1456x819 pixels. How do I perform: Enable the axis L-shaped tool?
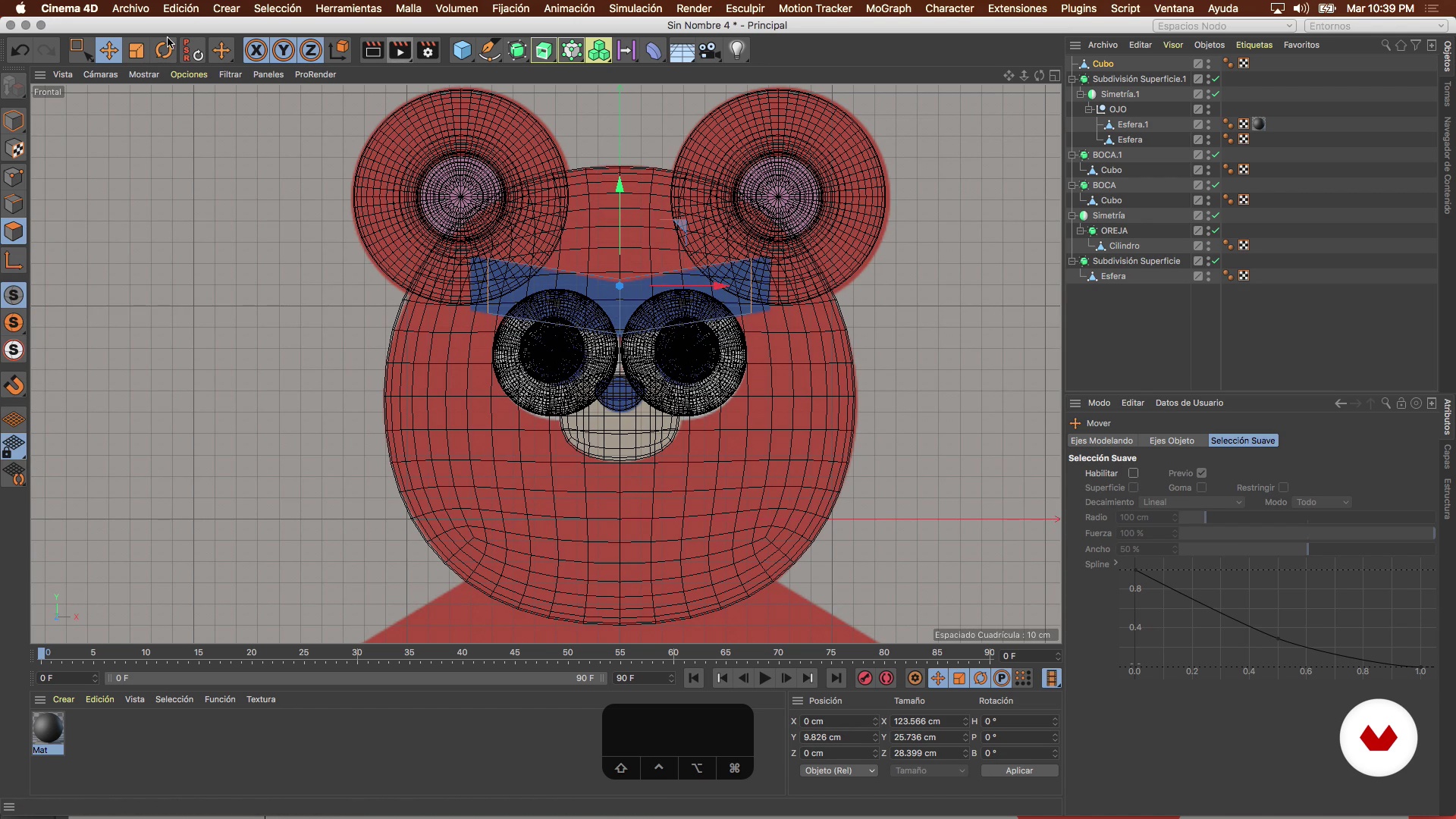click(14, 261)
